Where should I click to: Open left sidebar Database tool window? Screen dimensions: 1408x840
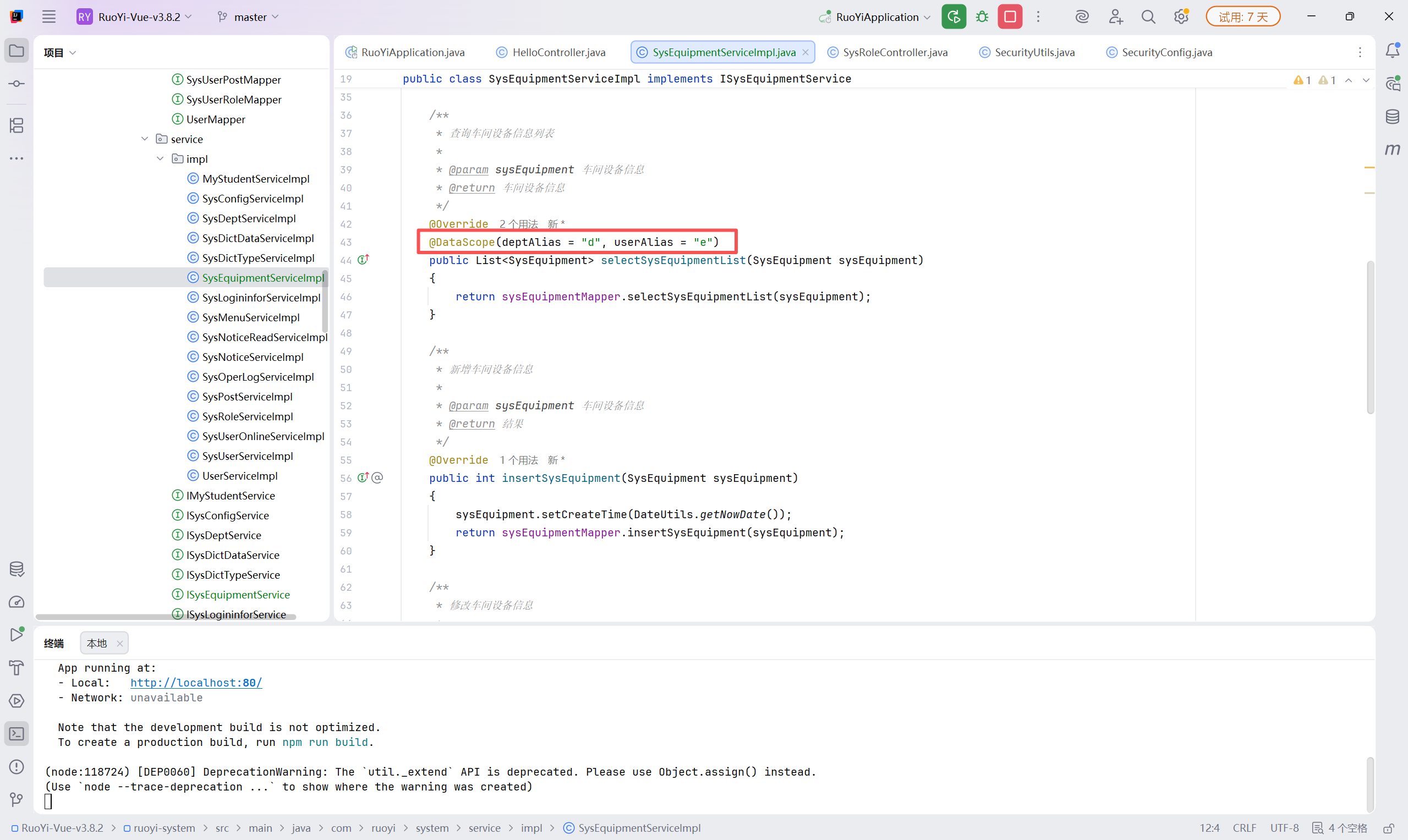[17, 569]
